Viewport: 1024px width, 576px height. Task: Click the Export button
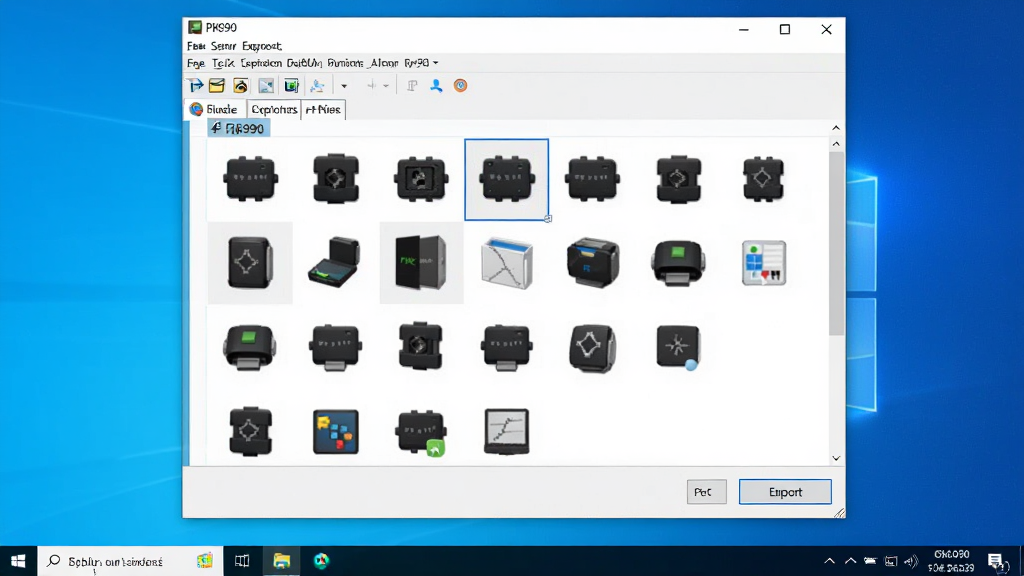(785, 492)
